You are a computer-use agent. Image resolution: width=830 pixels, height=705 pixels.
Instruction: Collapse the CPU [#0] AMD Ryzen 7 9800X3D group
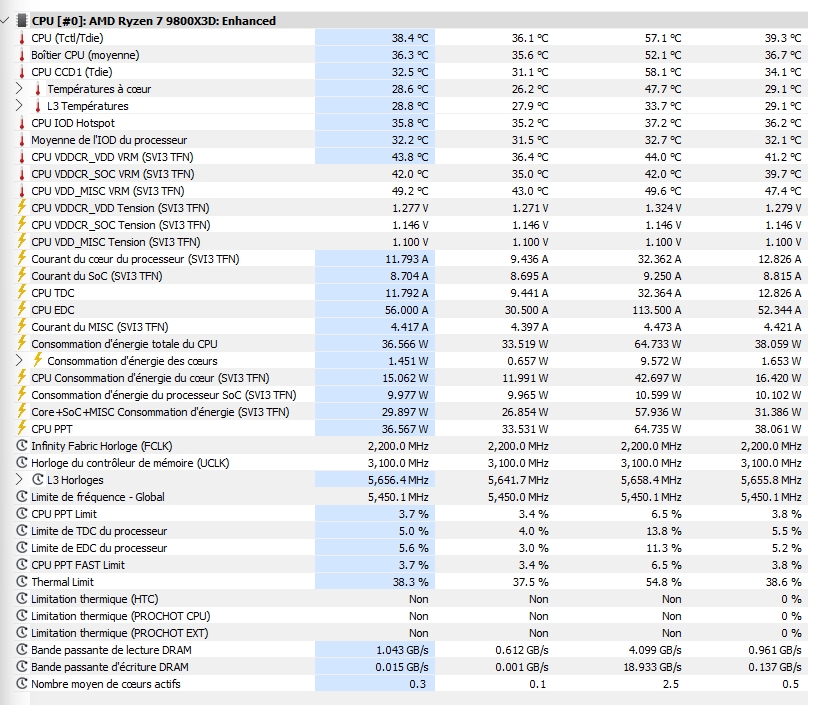click(5, 21)
